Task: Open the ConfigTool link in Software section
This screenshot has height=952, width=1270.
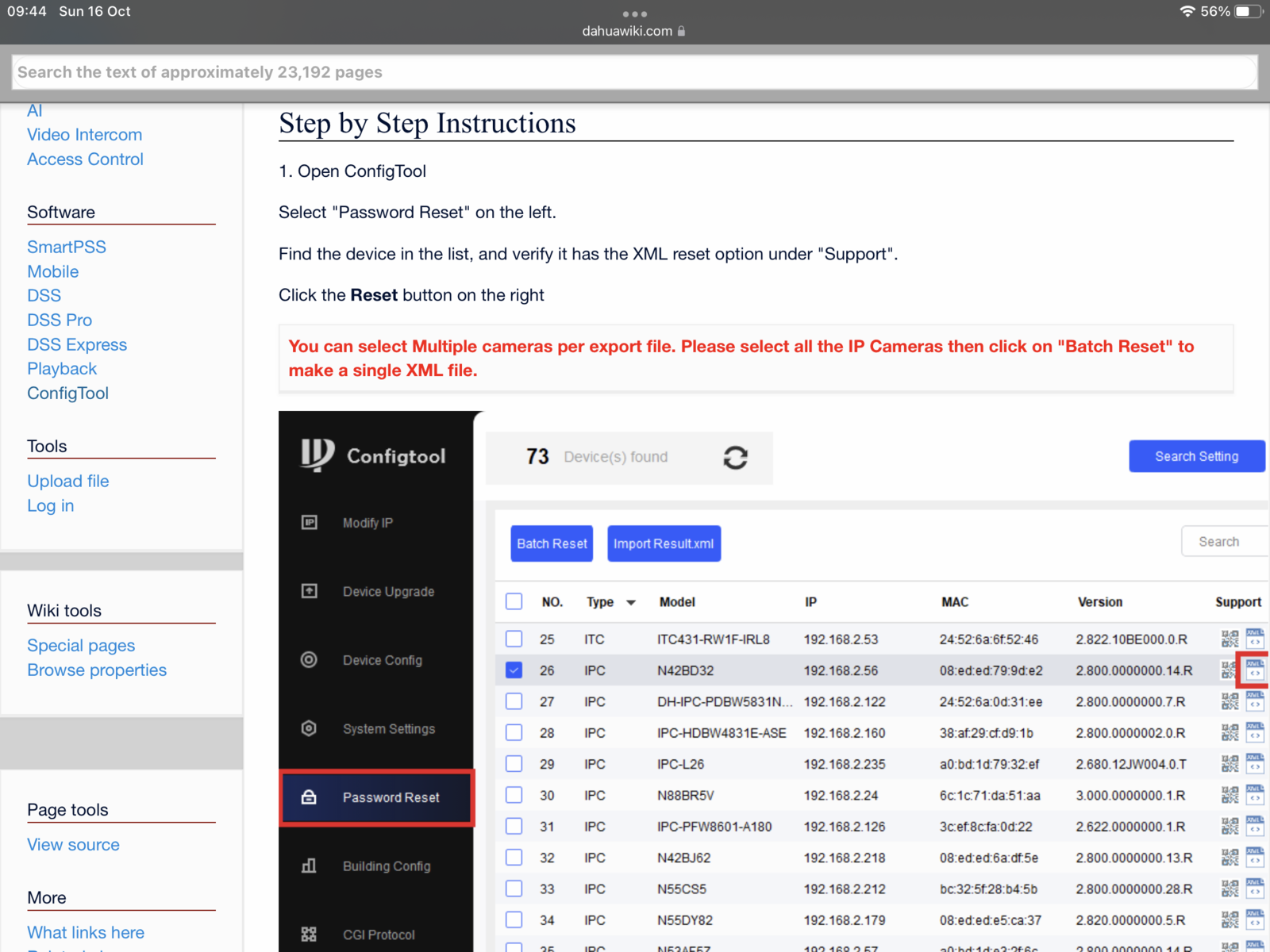Action: point(67,393)
